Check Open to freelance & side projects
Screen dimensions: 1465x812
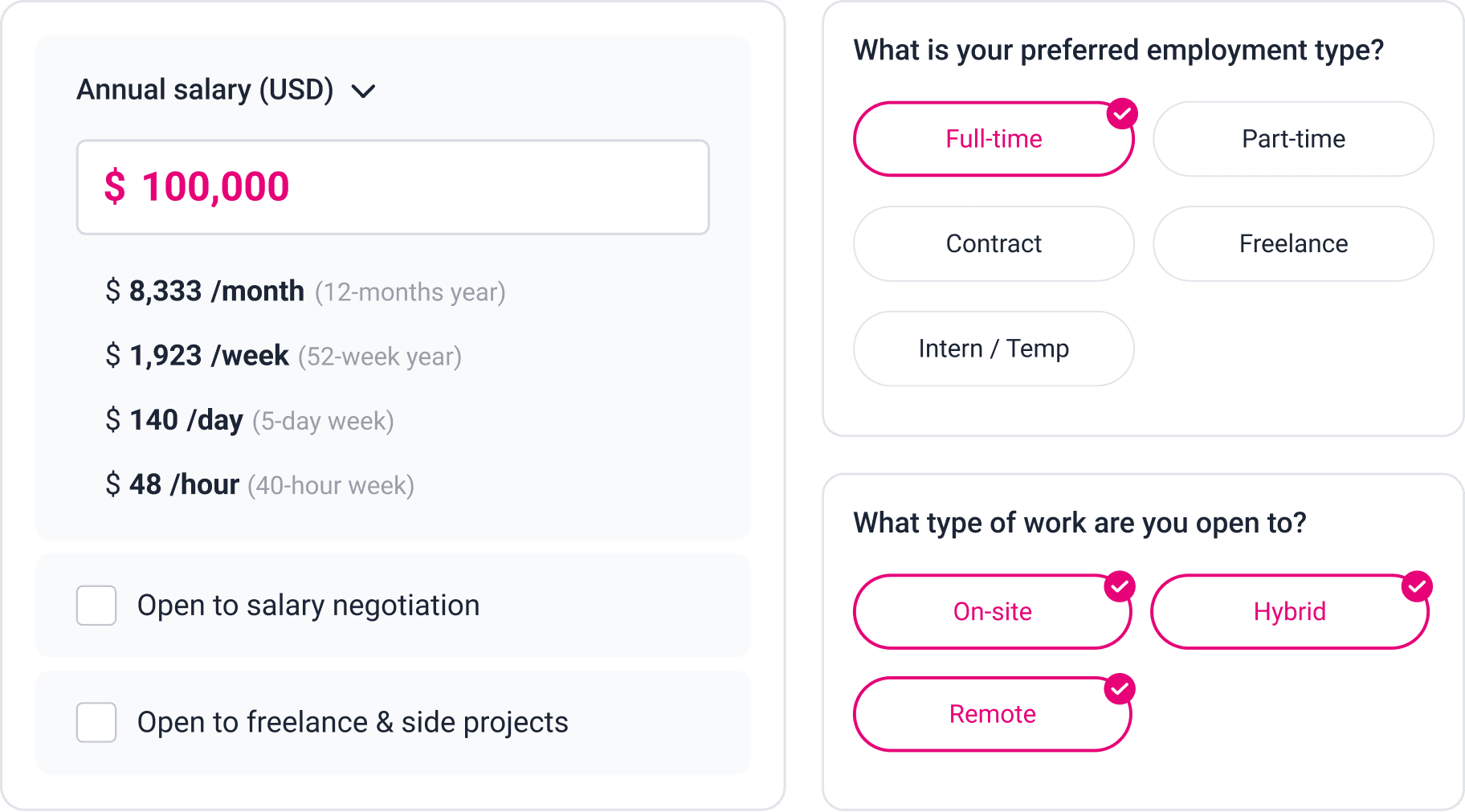(96, 722)
